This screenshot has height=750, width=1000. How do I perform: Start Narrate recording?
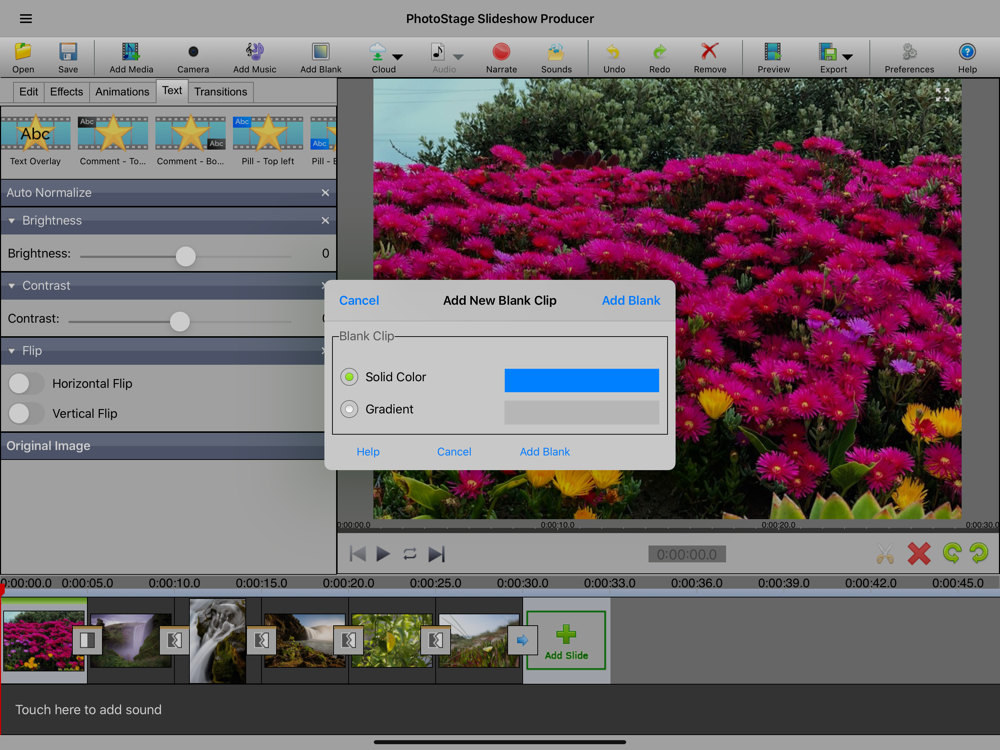coord(501,52)
